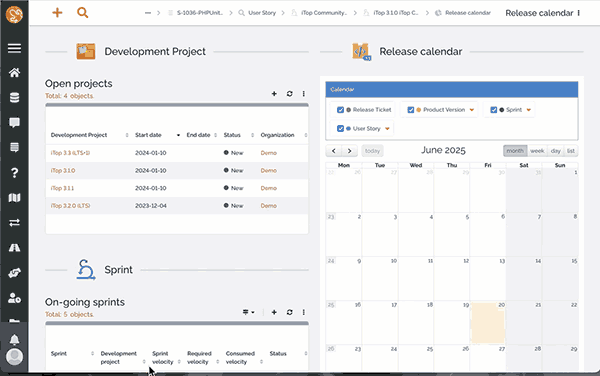The height and width of the screenshot is (376, 600).
Task: Go to previous month in calendar
Action: 334,151
